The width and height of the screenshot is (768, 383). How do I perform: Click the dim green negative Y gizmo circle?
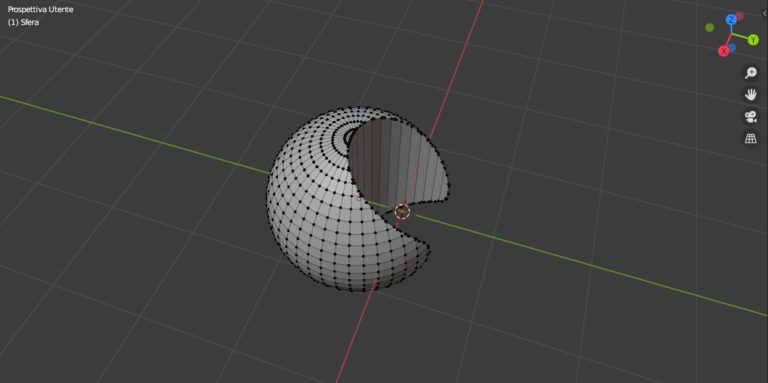[x=709, y=27]
